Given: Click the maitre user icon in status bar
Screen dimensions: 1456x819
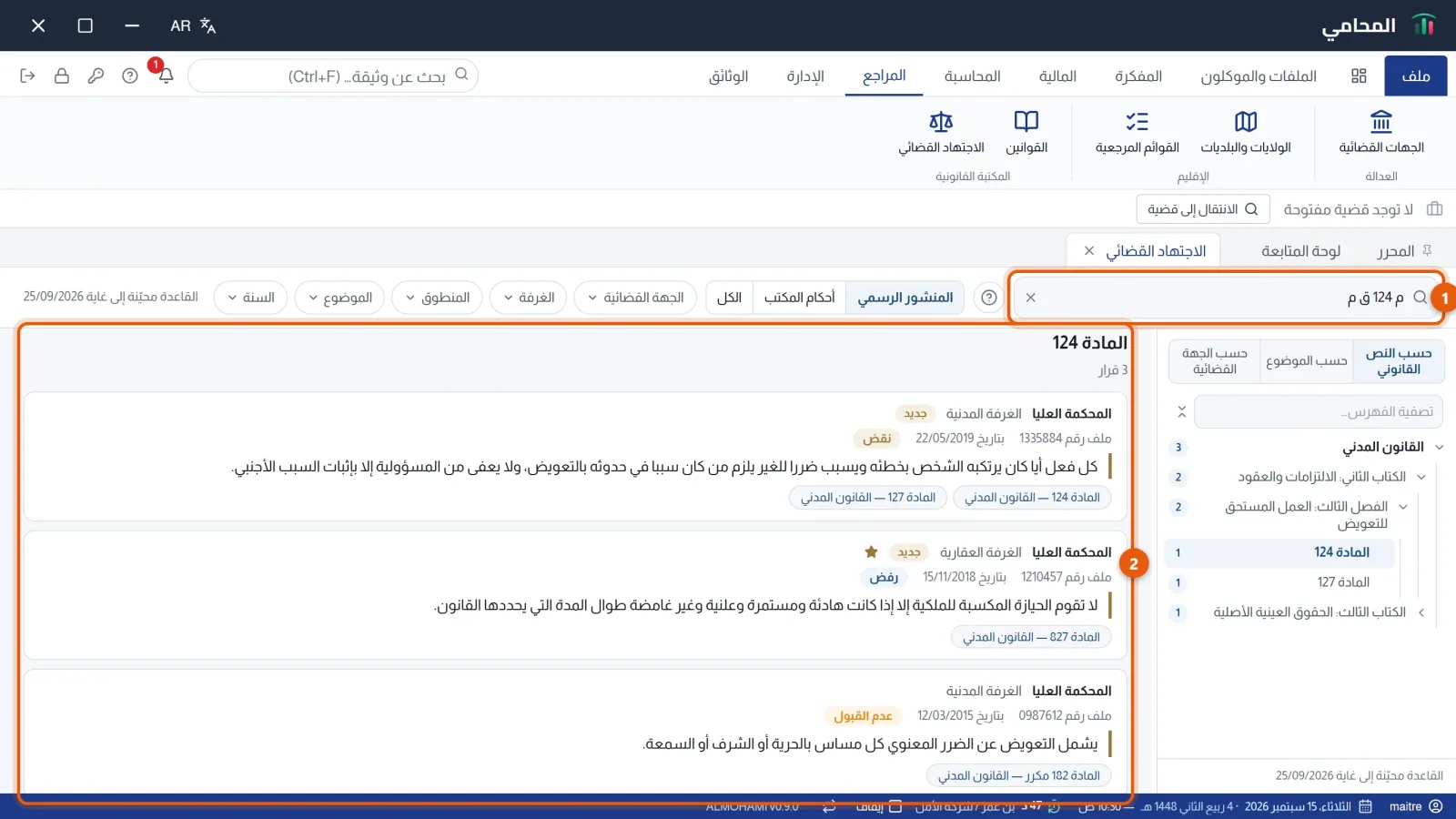Looking at the screenshot, I should pos(1436,806).
